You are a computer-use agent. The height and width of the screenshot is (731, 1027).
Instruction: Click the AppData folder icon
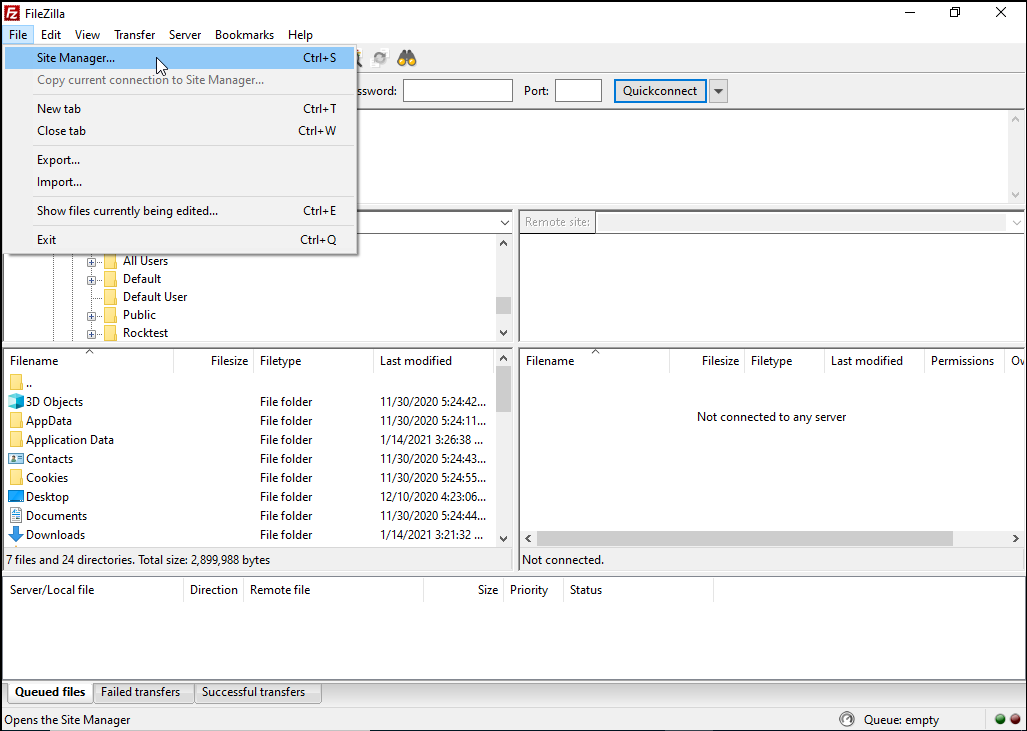click(16, 421)
